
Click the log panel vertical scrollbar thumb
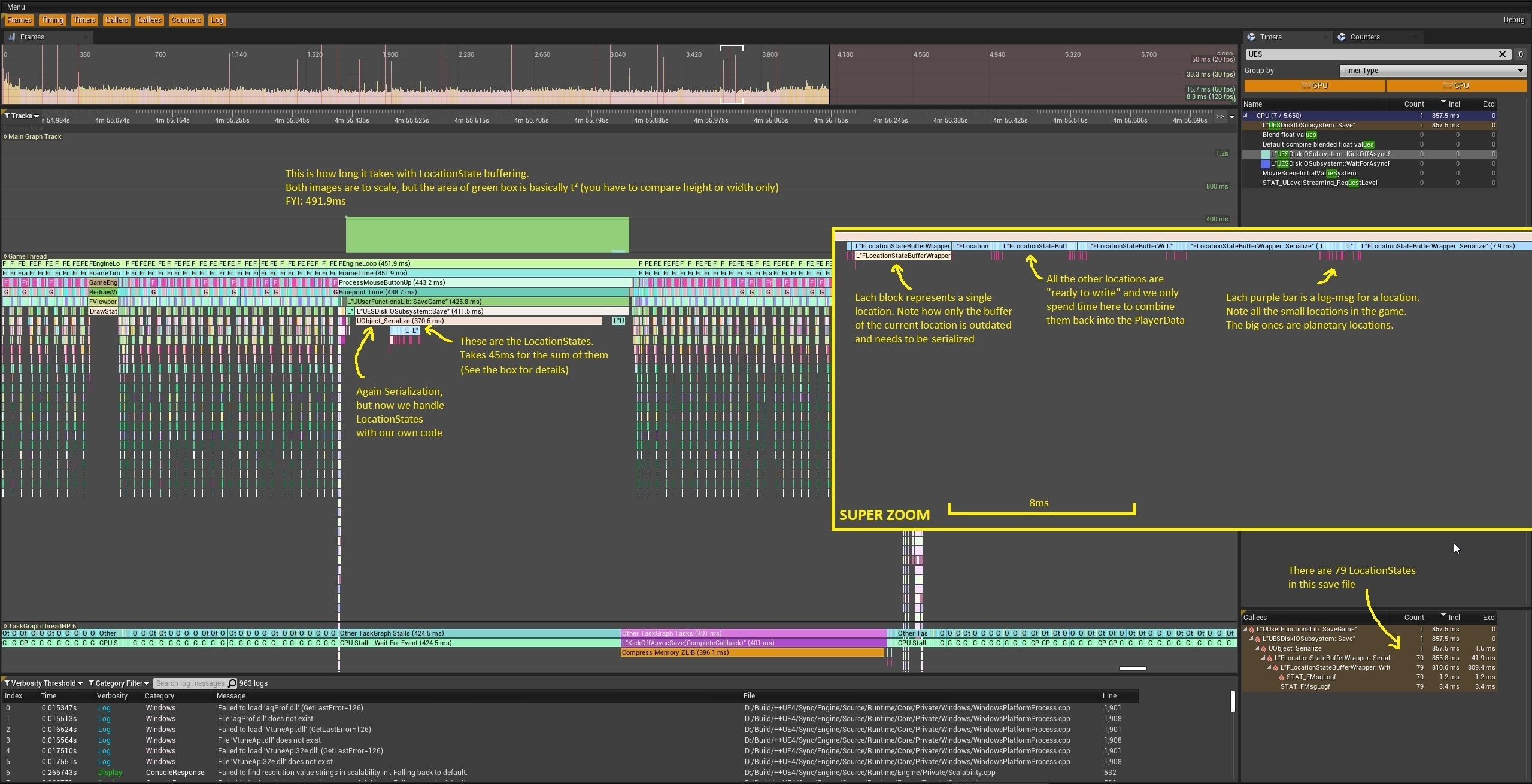coord(1233,701)
